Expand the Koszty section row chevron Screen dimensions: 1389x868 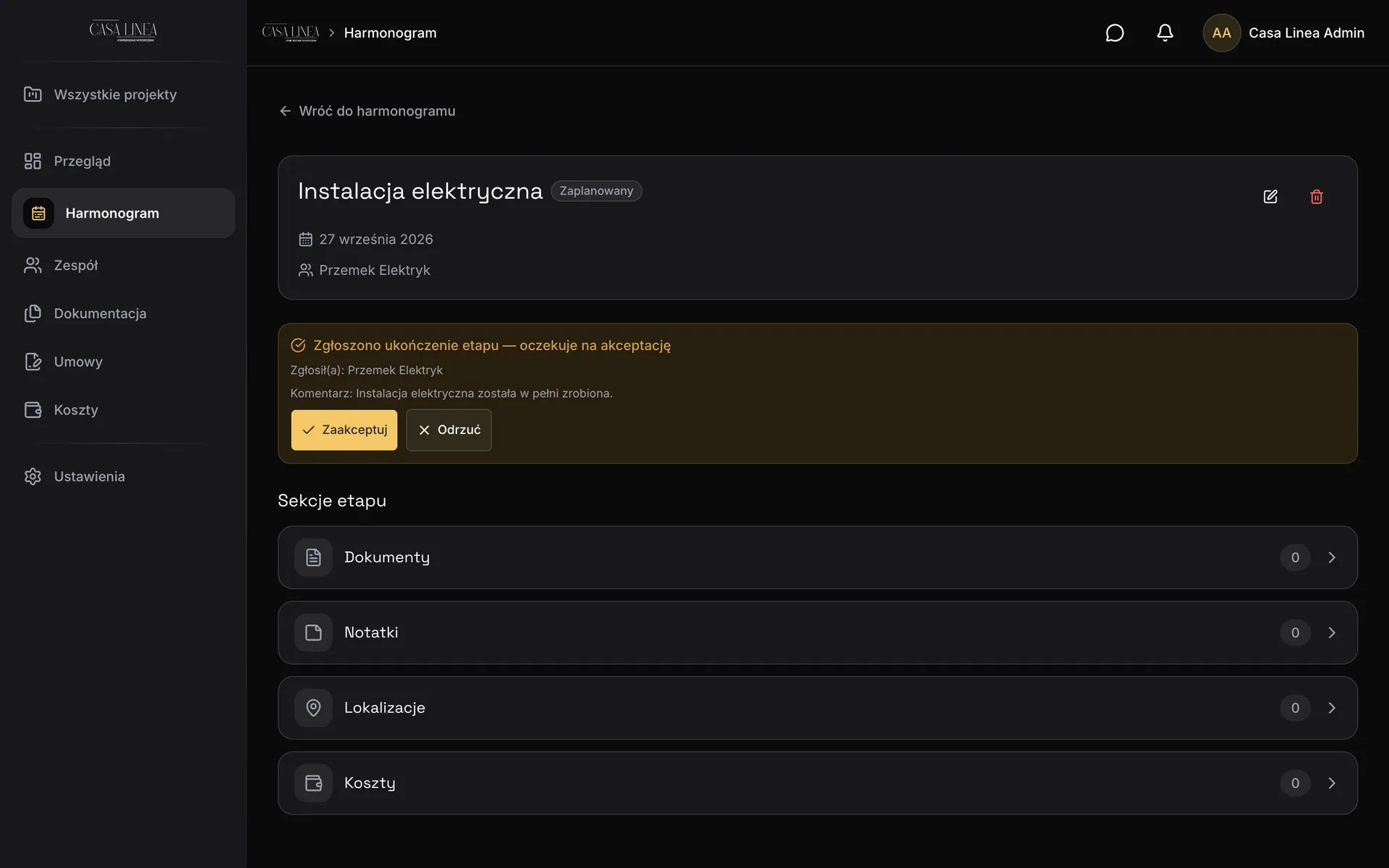pos(1332,783)
